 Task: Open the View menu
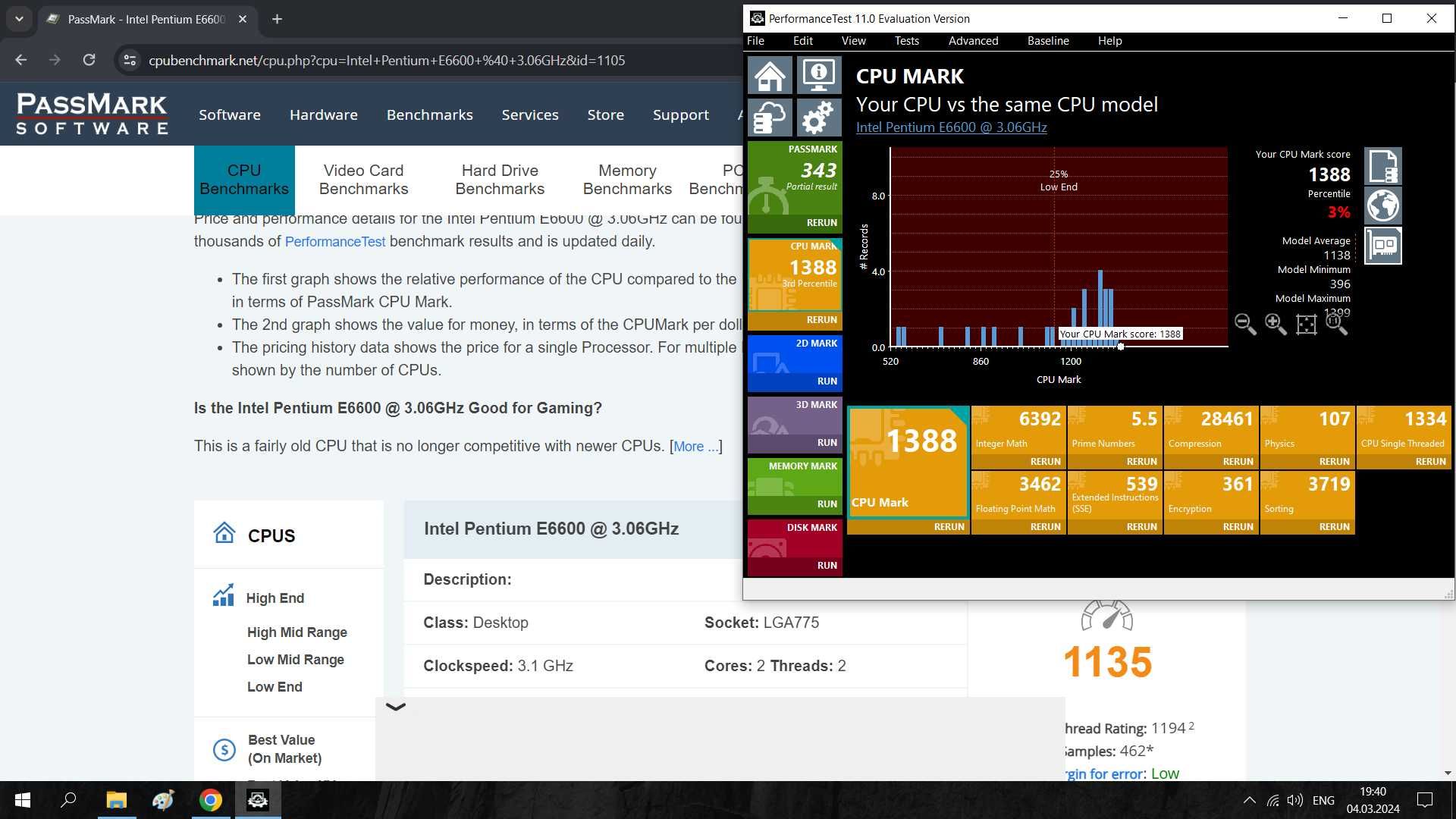(x=853, y=41)
